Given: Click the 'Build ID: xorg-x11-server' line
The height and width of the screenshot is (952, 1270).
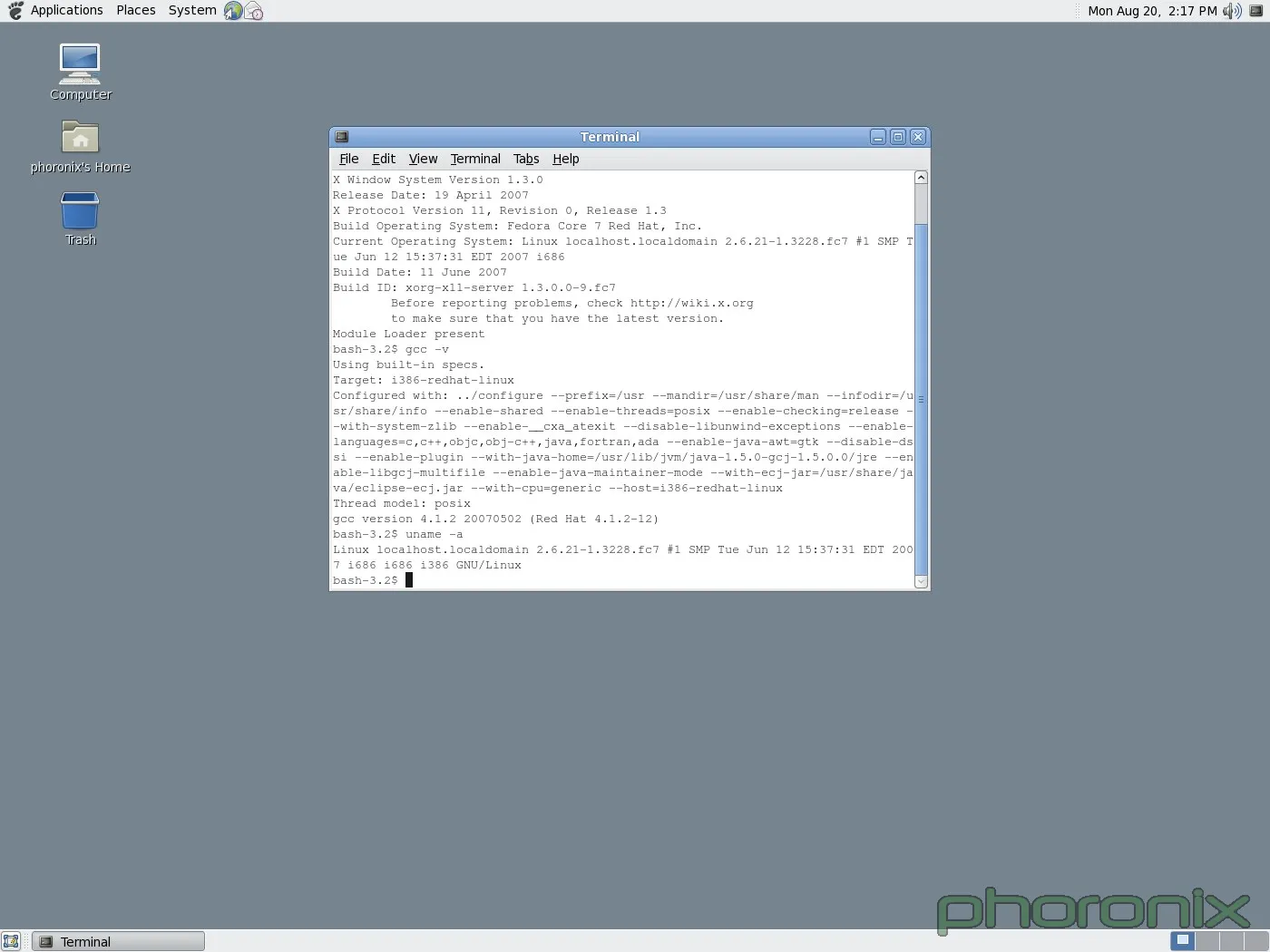Looking at the screenshot, I should tap(474, 288).
